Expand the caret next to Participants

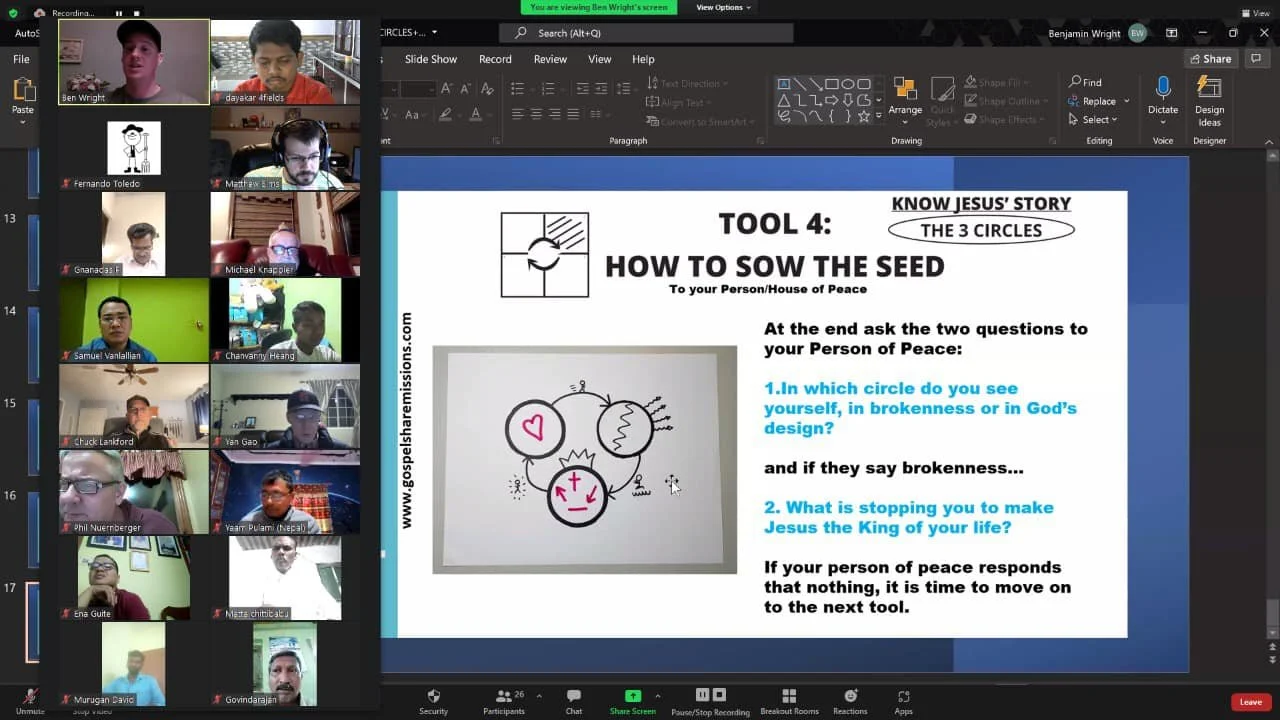point(539,696)
